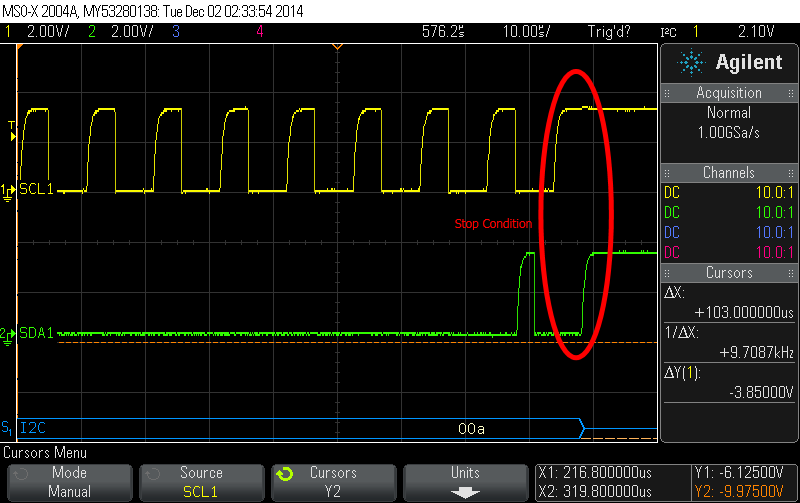Click the rotate icon on Mode softkey

tap(21, 474)
